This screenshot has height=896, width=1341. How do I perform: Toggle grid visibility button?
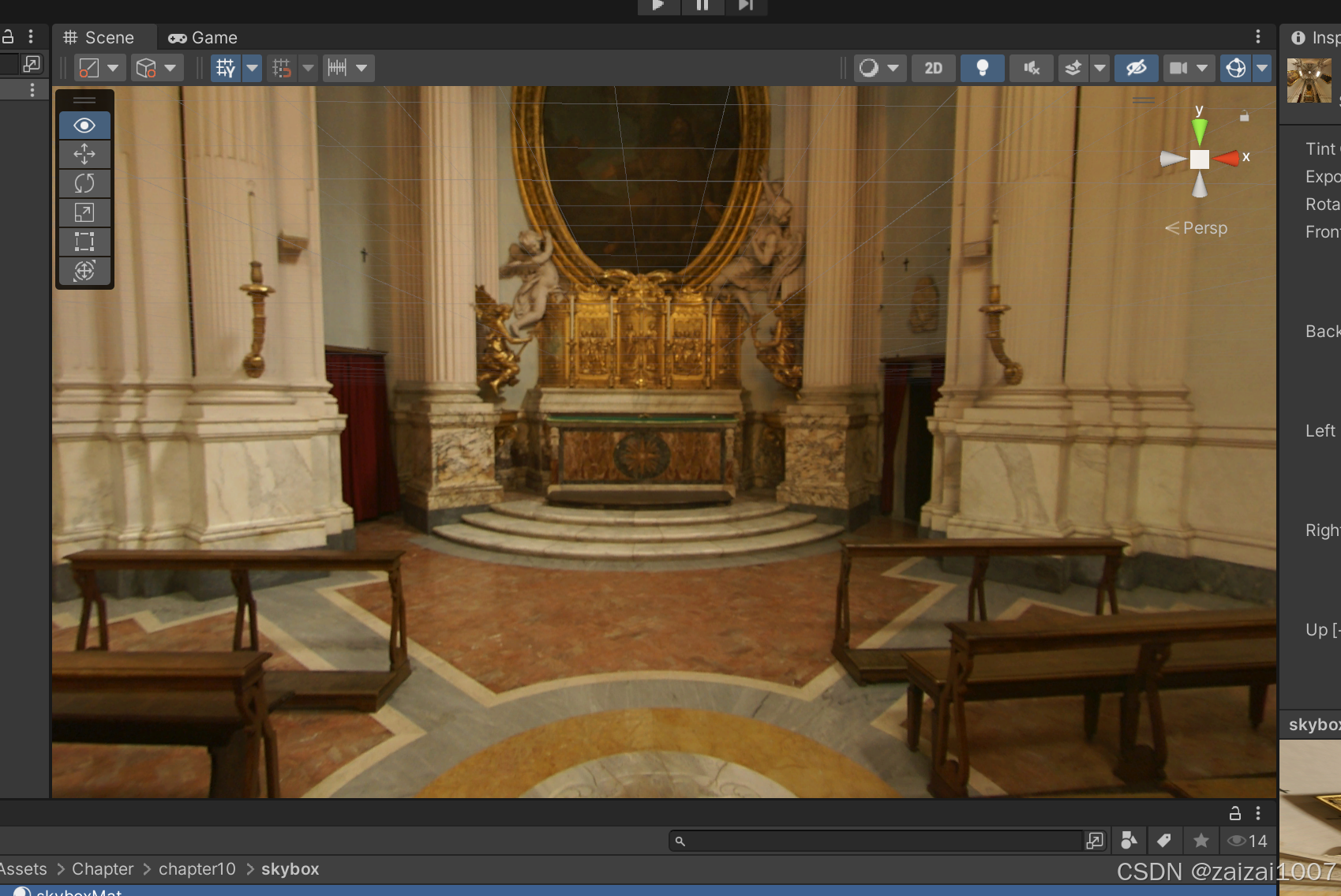point(226,68)
